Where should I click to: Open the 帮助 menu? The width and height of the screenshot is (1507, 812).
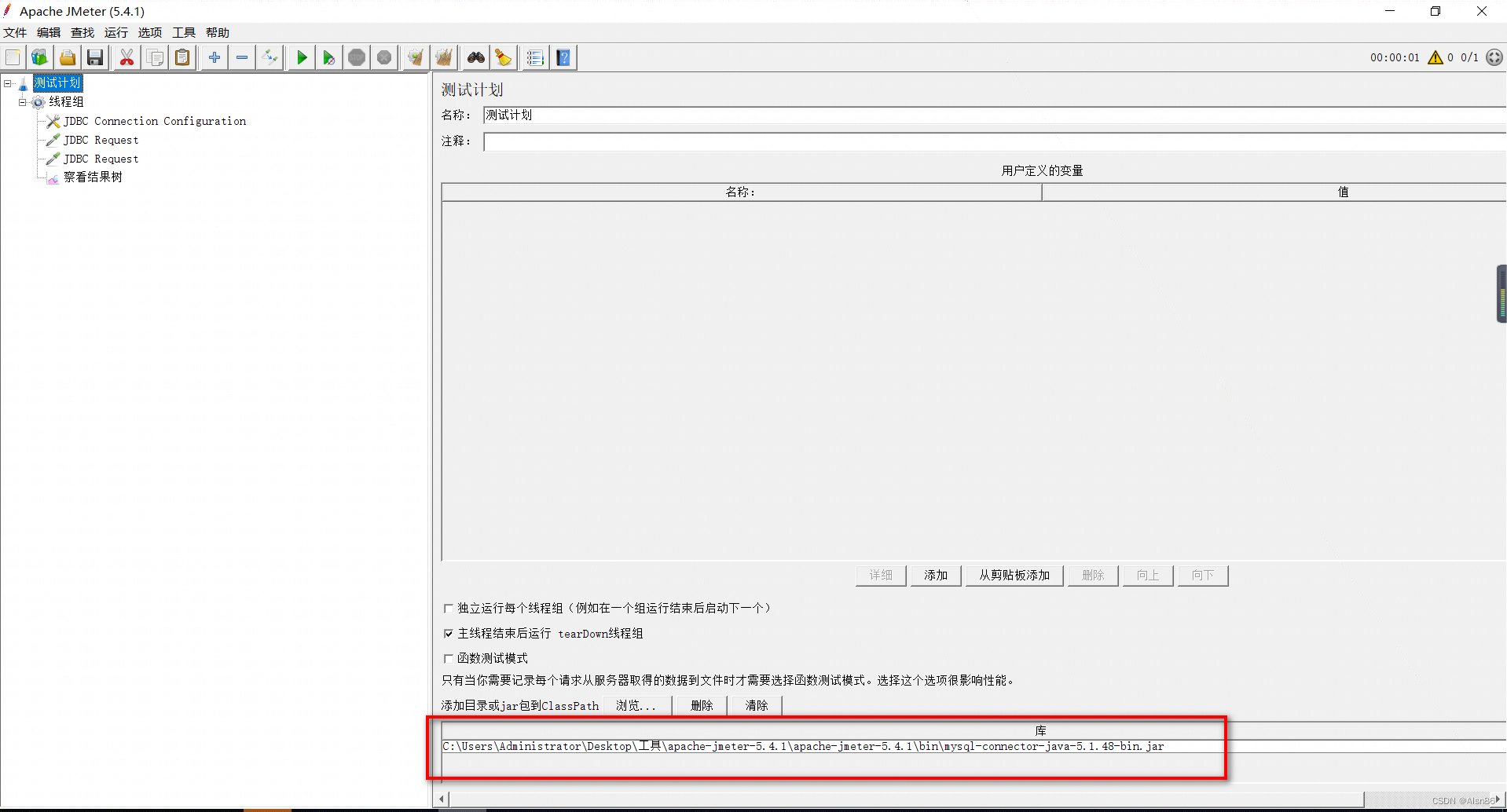click(x=218, y=32)
